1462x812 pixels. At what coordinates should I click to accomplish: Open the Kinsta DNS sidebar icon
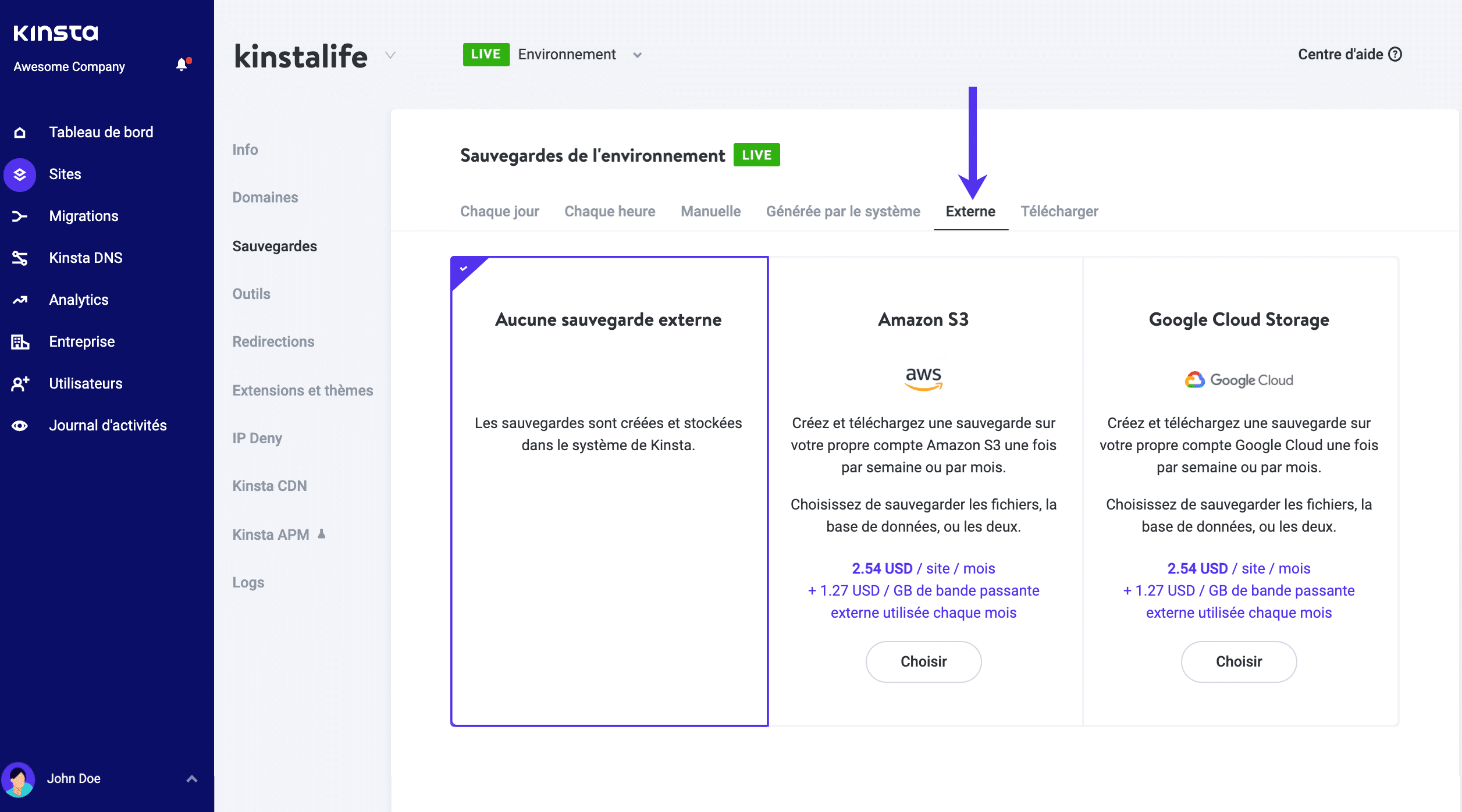(x=19, y=258)
